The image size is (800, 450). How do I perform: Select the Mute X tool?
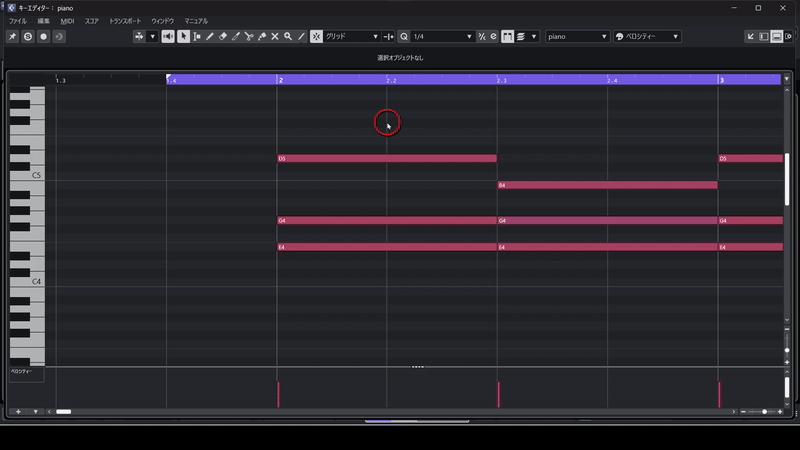(275, 36)
